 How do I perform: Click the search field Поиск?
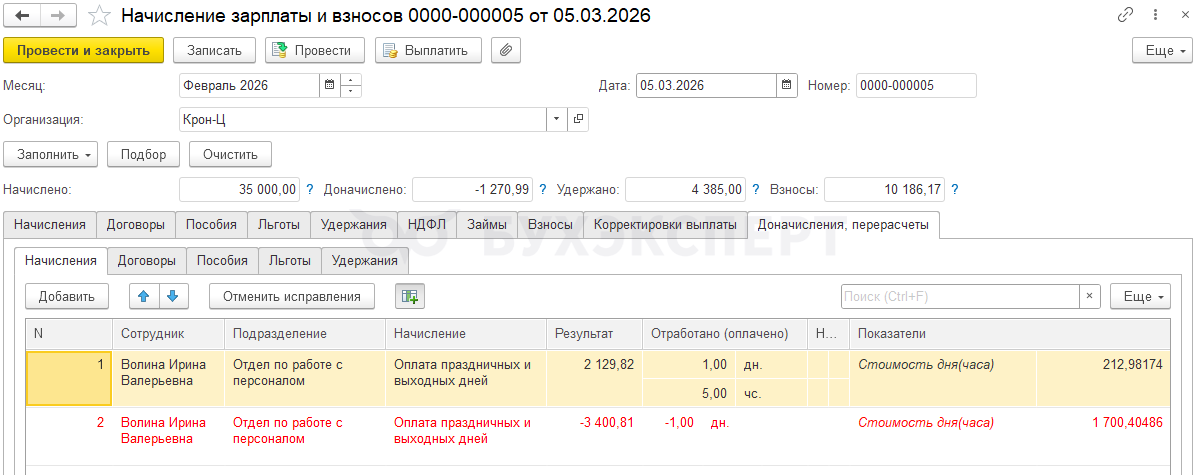coord(960,296)
